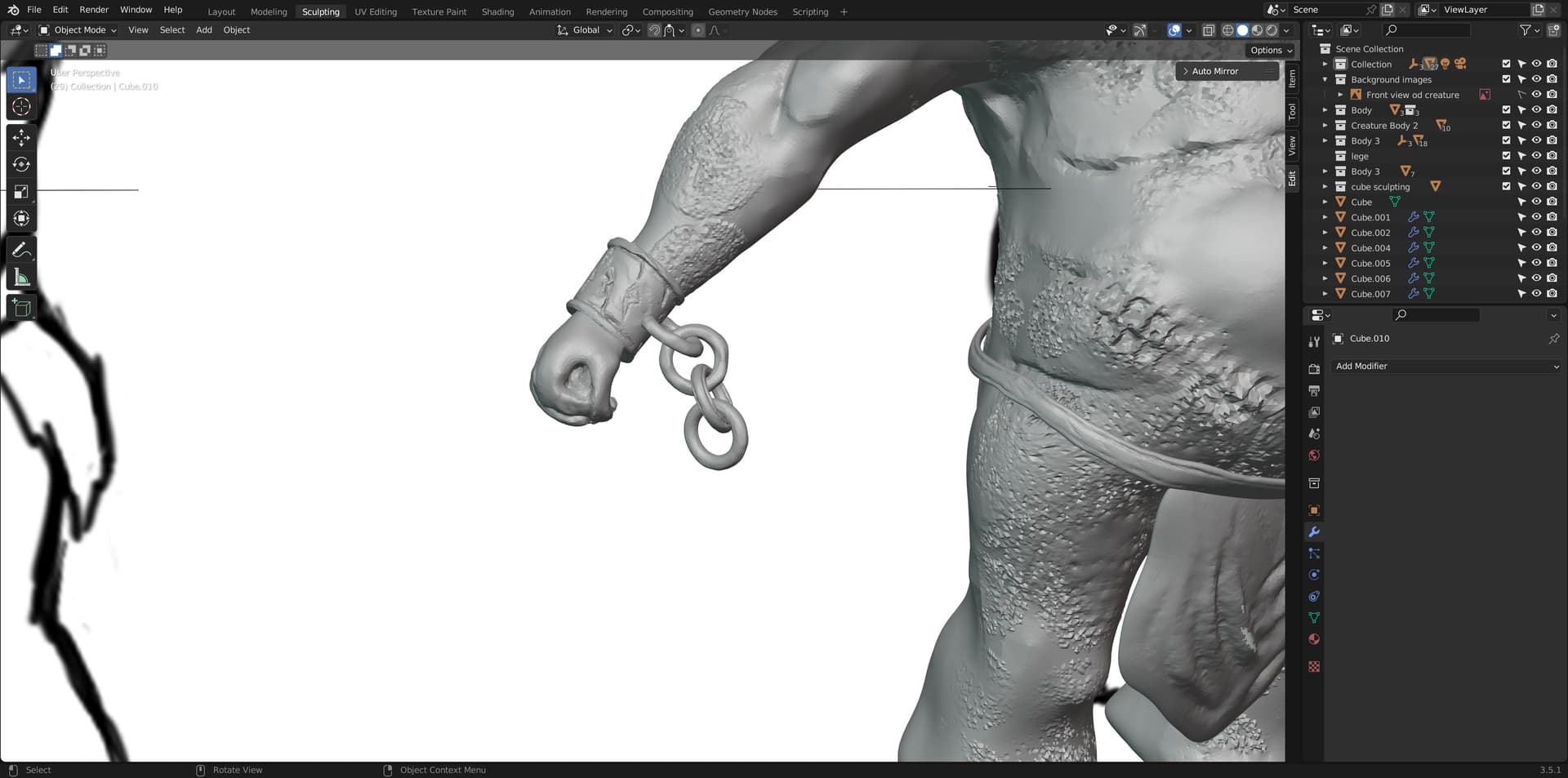Open the Object Mode dropdown
Screen dimensions: 1568x778
(78, 30)
